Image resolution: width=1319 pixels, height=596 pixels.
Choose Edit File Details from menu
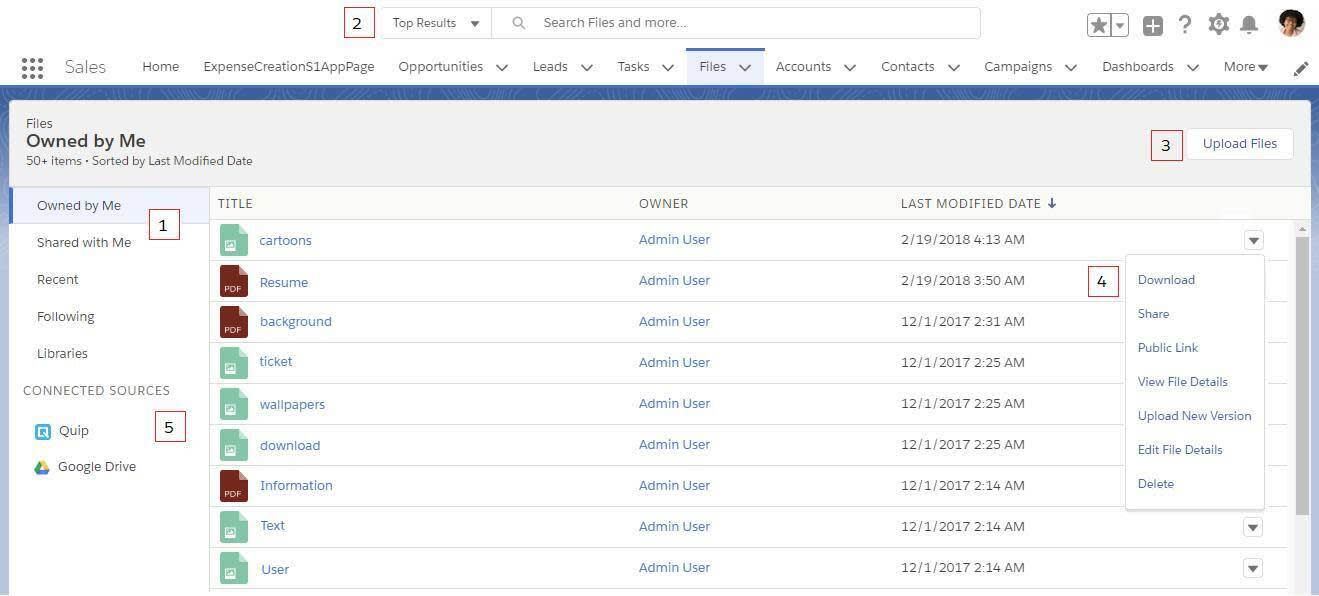1180,450
